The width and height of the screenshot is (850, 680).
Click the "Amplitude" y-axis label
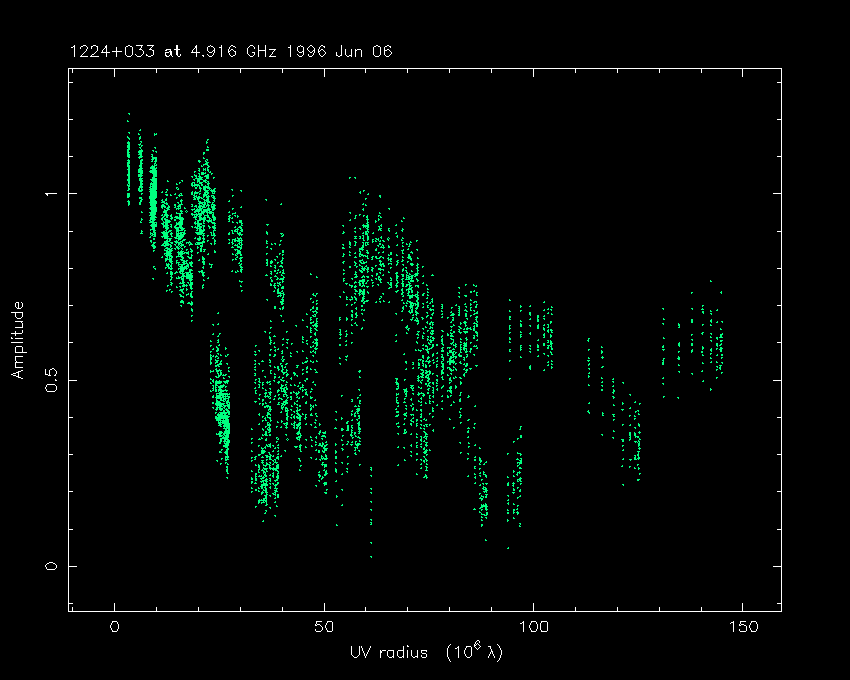click(x=18, y=340)
